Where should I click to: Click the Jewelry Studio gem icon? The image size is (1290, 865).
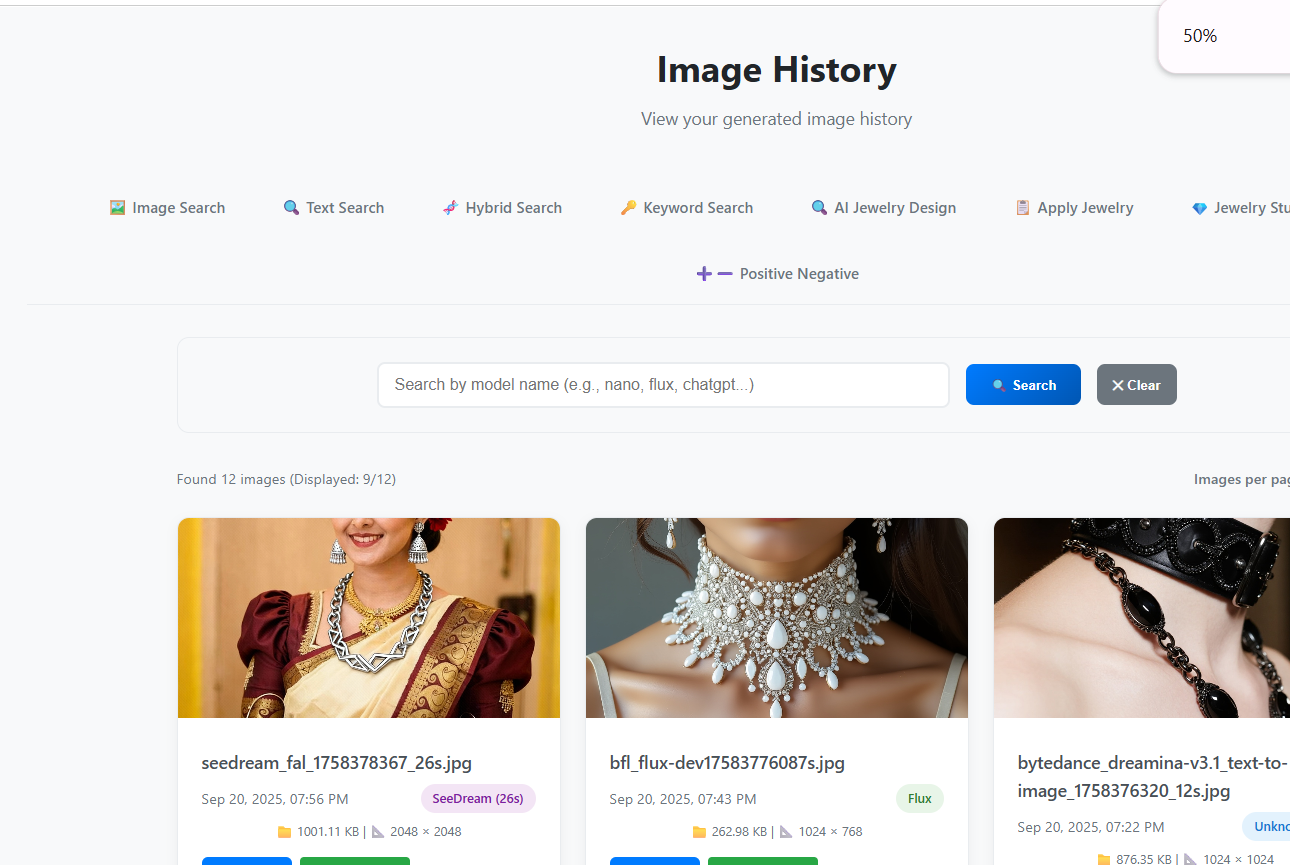point(1199,208)
